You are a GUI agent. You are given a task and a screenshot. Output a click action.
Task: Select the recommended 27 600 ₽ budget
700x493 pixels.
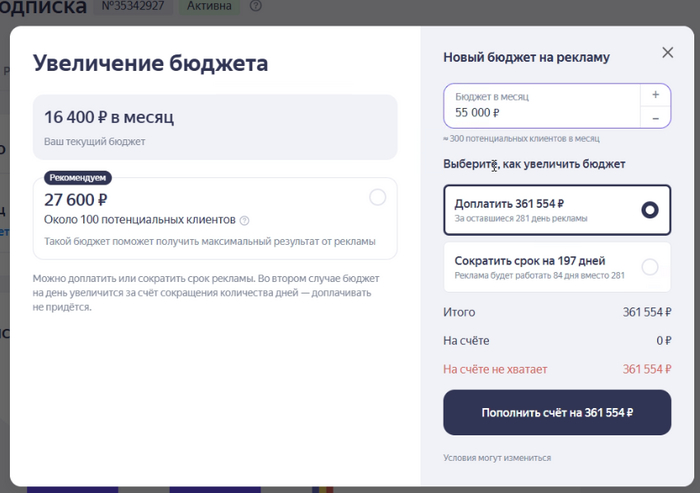pyautogui.click(x=377, y=198)
